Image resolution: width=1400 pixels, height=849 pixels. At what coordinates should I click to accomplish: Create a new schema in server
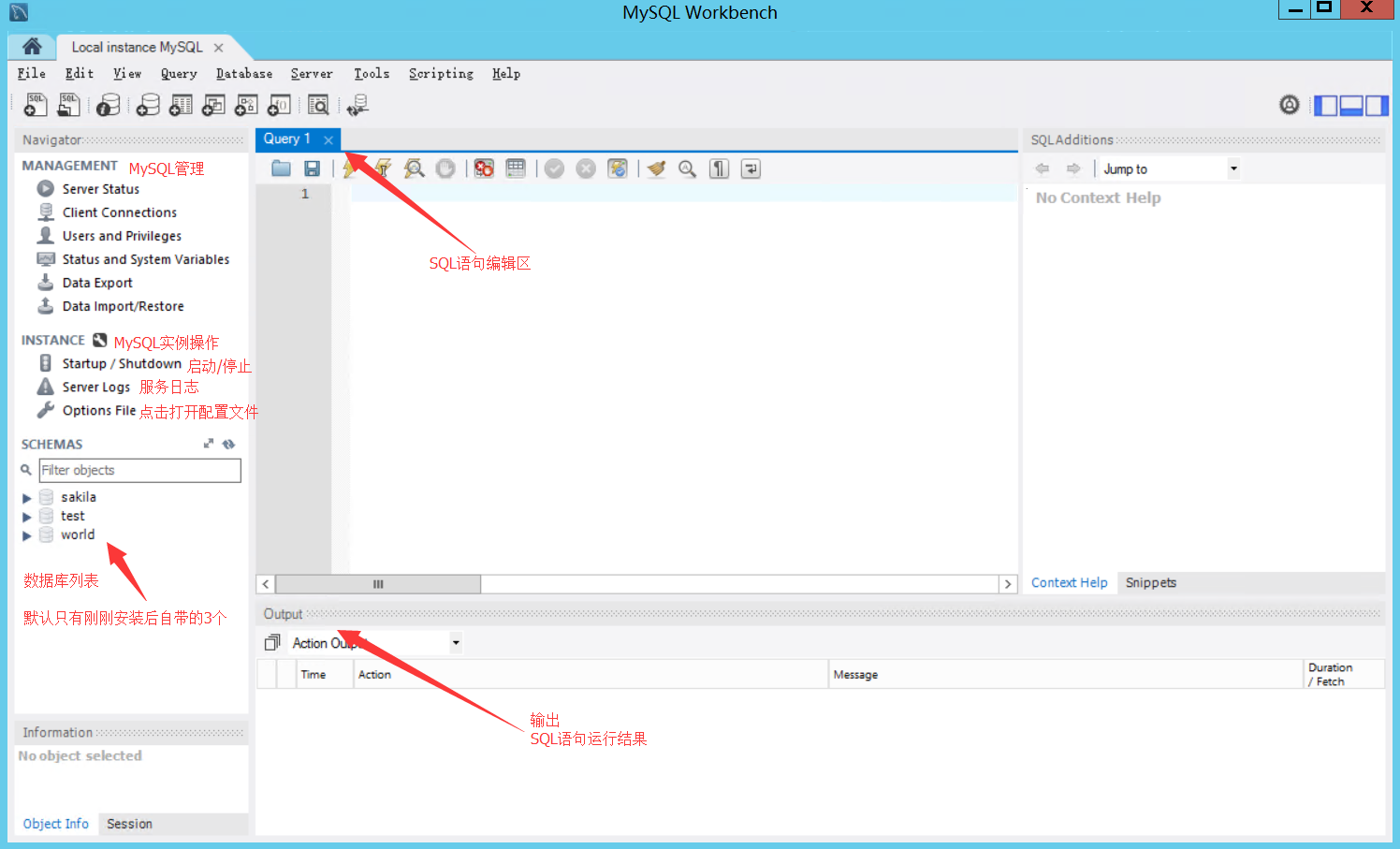coord(148,105)
